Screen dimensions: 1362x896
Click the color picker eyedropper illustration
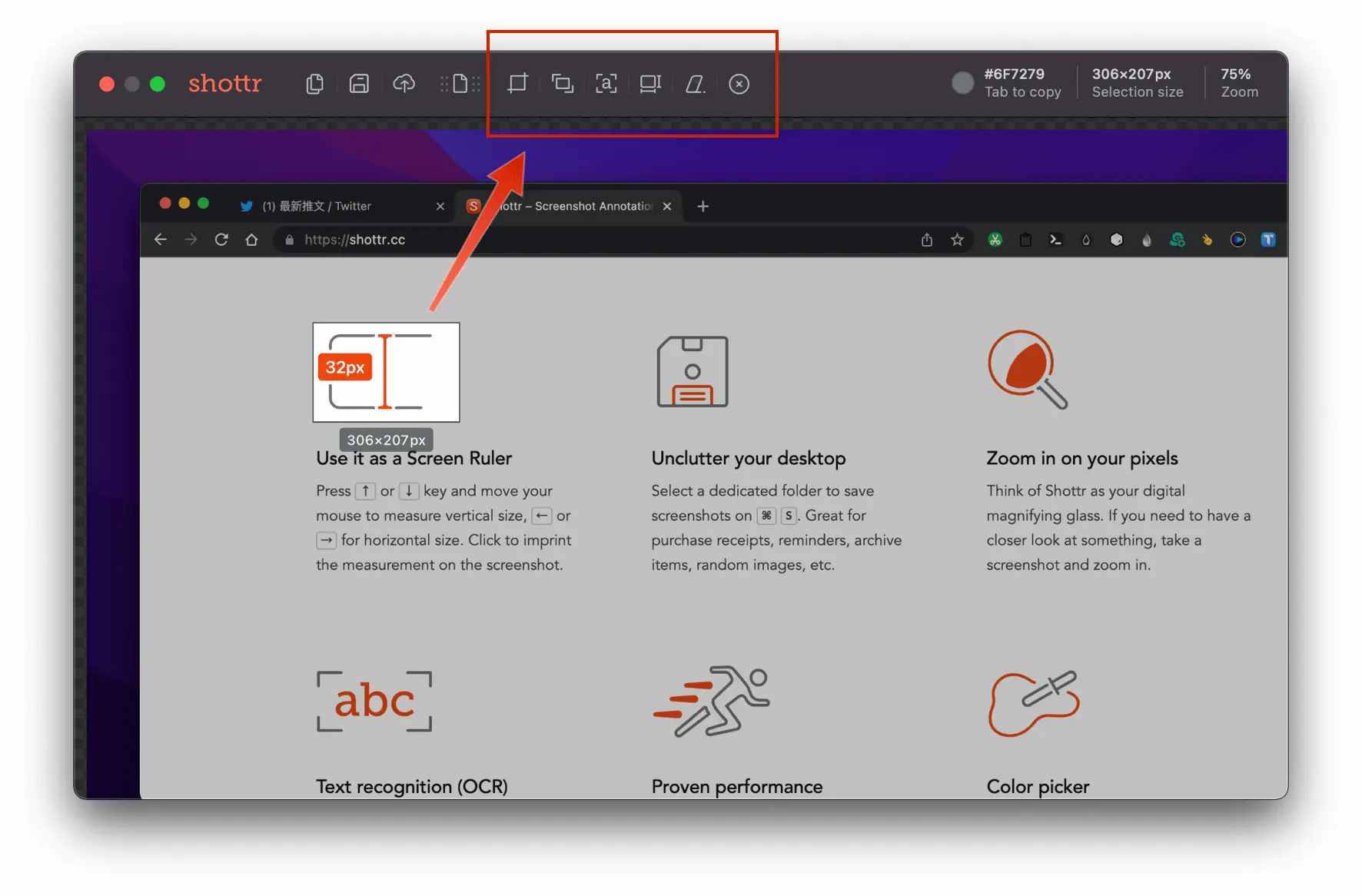tap(1035, 703)
